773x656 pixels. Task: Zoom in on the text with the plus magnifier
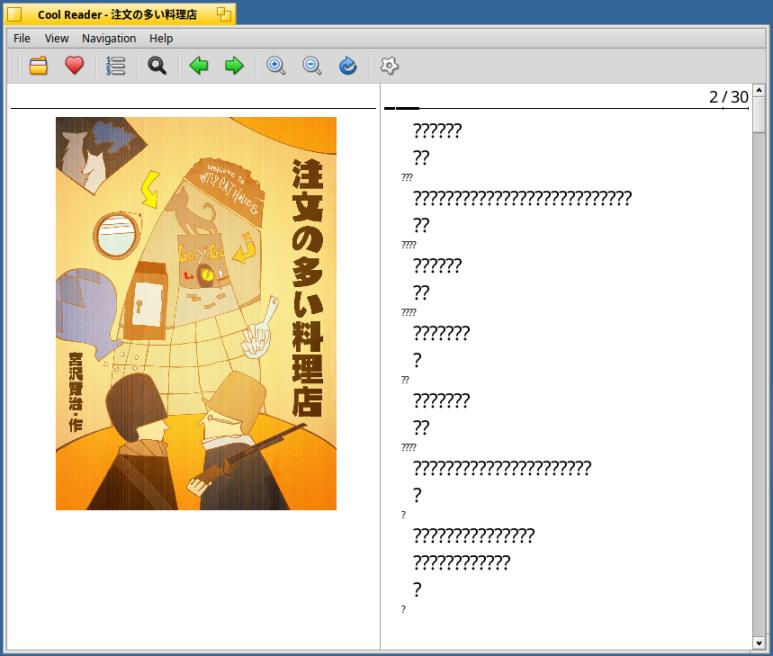coord(276,66)
